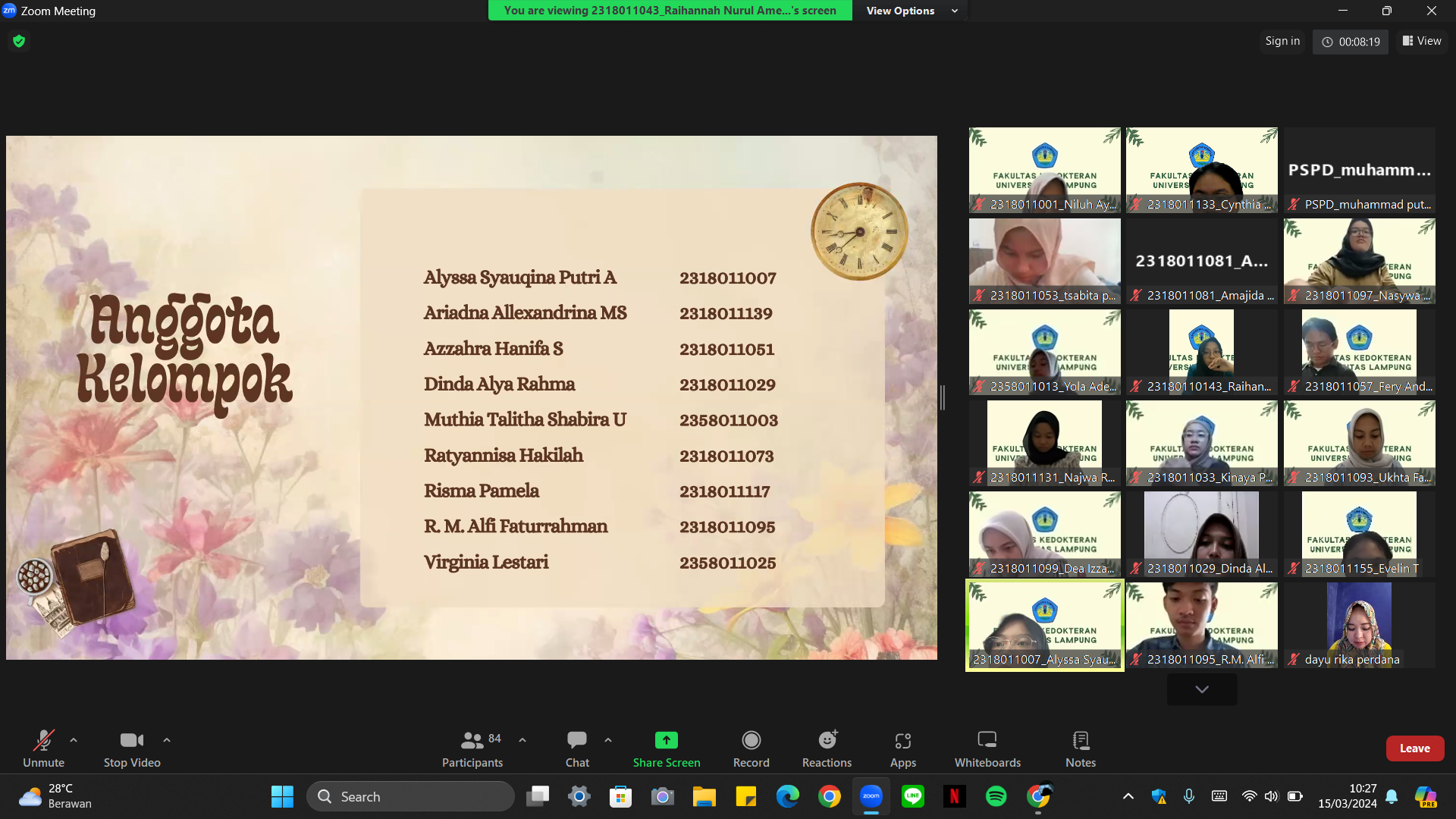Select the PSPD_muhammad put... participant tile
Viewport: 1456px width, 819px height.
[1360, 170]
